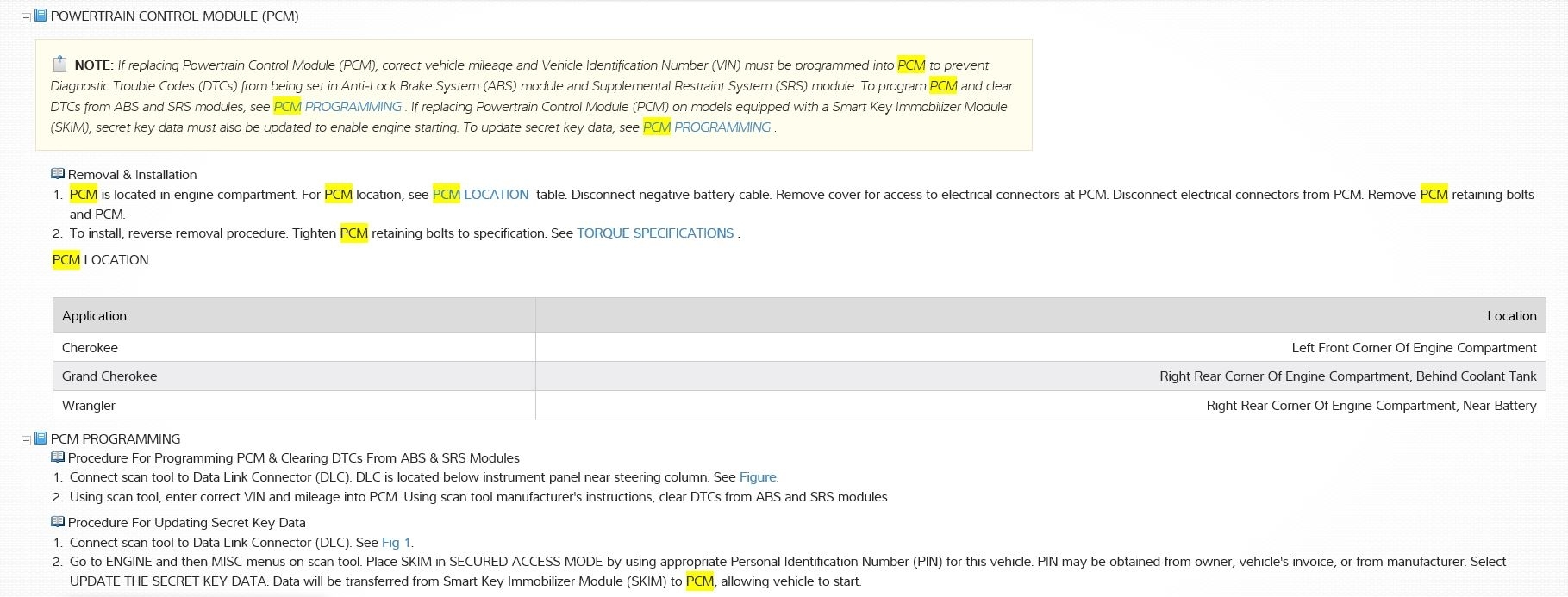Select the Grand Cherokee table cell
1568x597 pixels.
point(294,376)
